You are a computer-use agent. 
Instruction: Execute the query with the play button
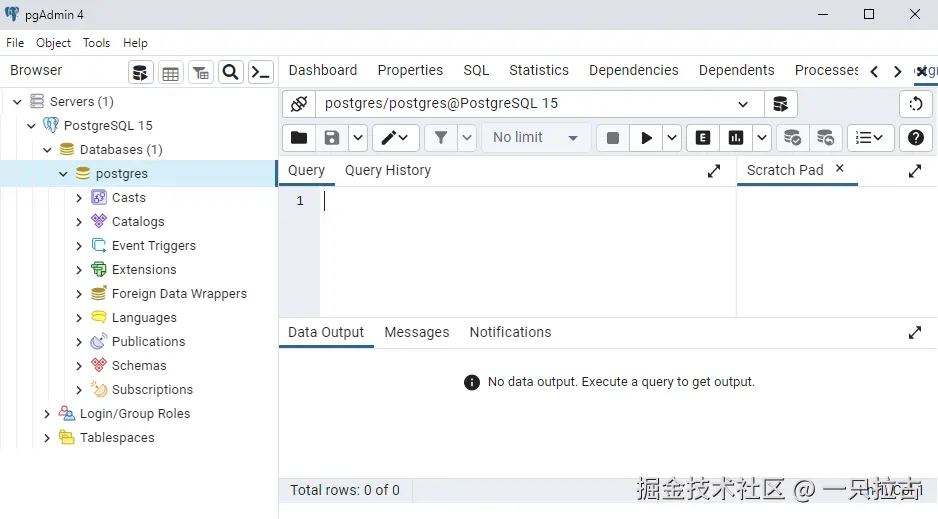[646, 138]
